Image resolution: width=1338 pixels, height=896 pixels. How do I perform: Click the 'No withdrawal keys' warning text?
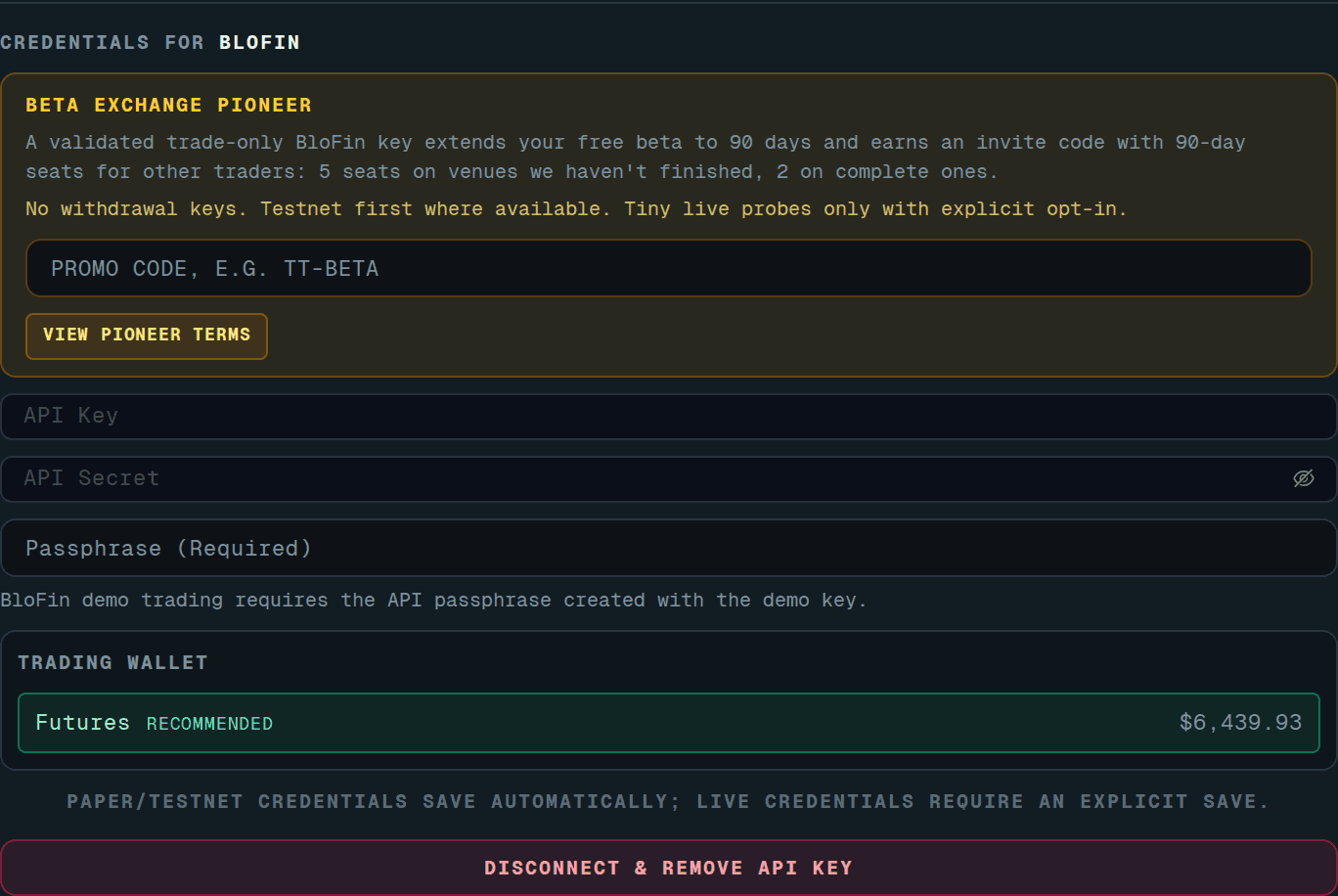tap(576, 208)
